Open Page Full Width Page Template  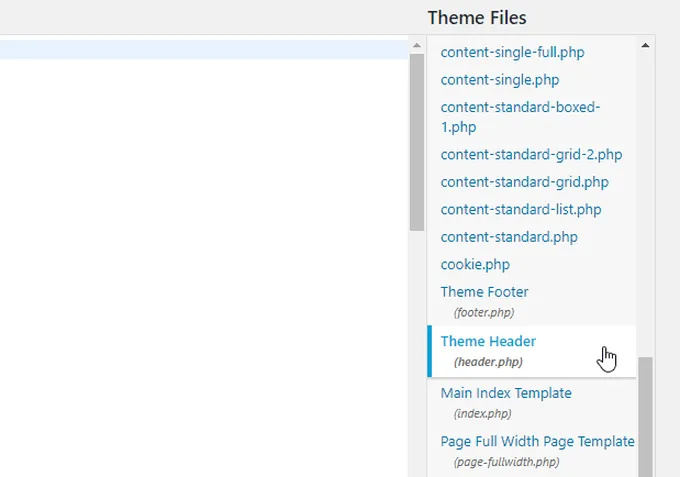(537, 441)
